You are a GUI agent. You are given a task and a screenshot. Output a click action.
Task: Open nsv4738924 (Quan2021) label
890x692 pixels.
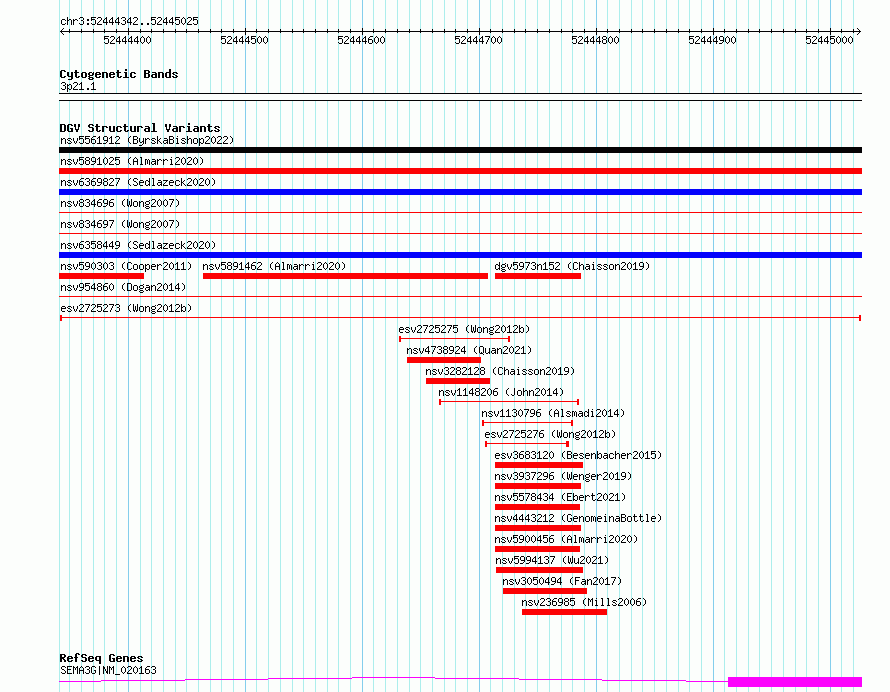click(x=469, y=350)
